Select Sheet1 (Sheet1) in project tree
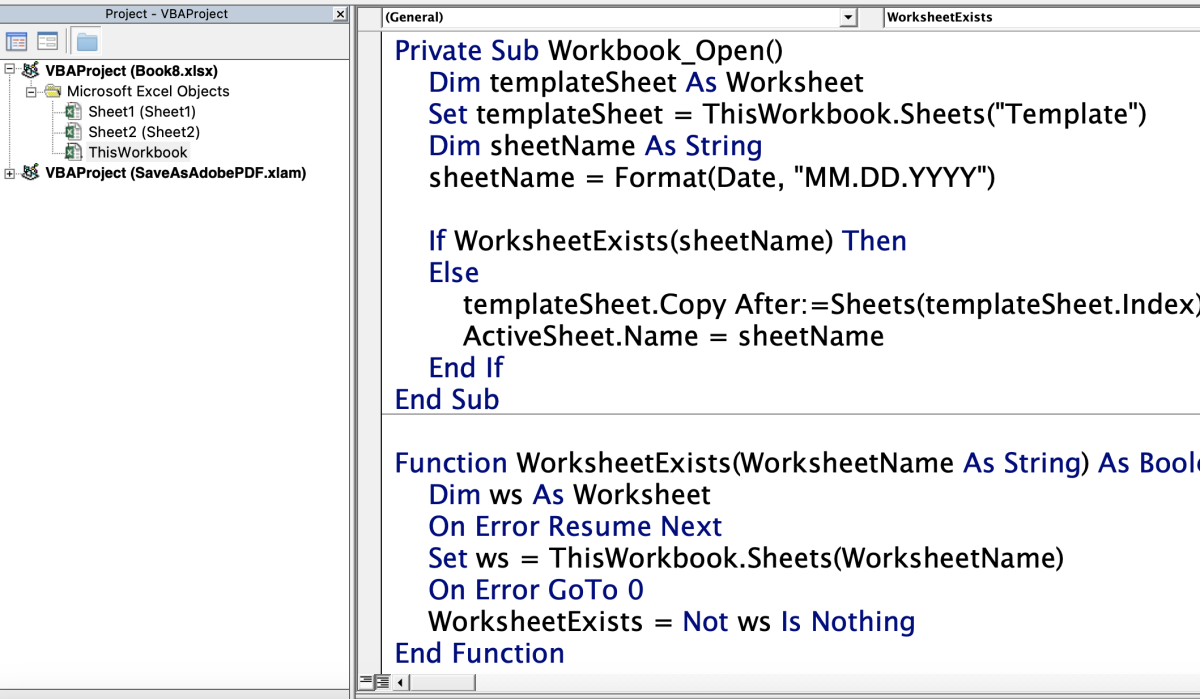Screen dimensions: 1200x699 click(142, 112)
